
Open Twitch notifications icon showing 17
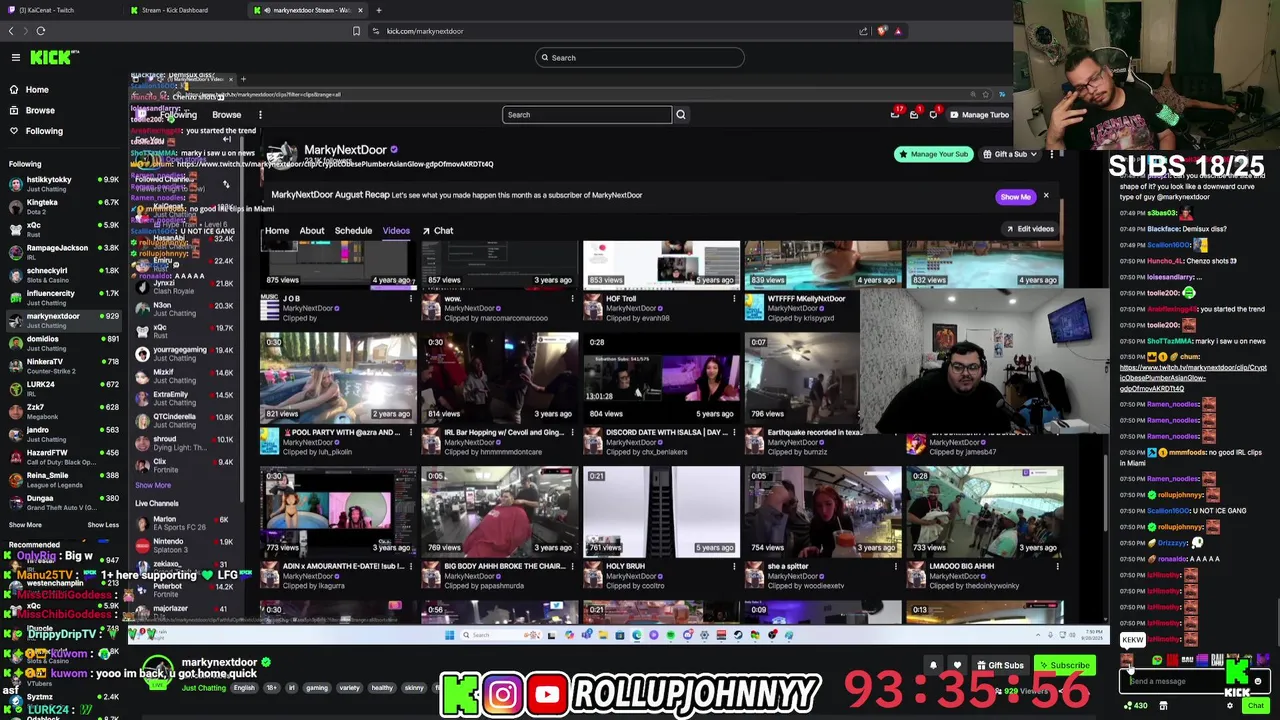tap(896, 114)
